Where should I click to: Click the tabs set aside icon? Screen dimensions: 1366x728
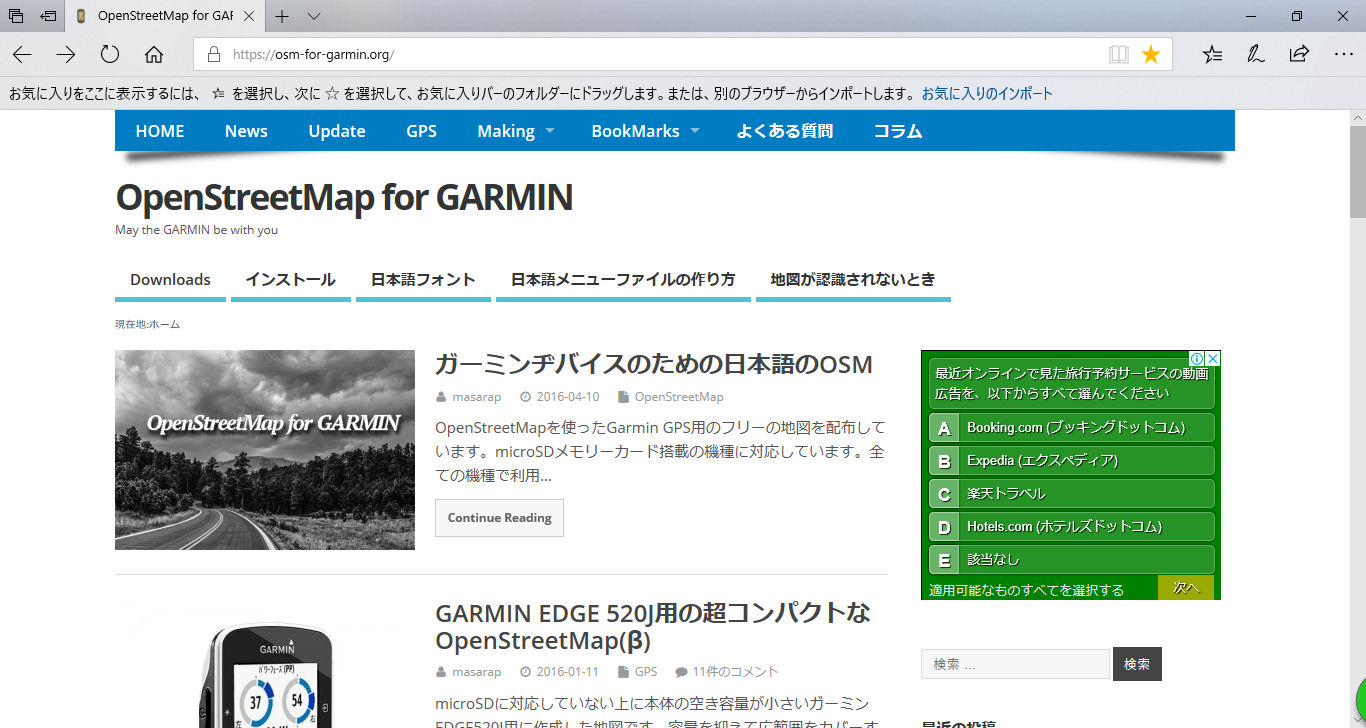point(16,16)
